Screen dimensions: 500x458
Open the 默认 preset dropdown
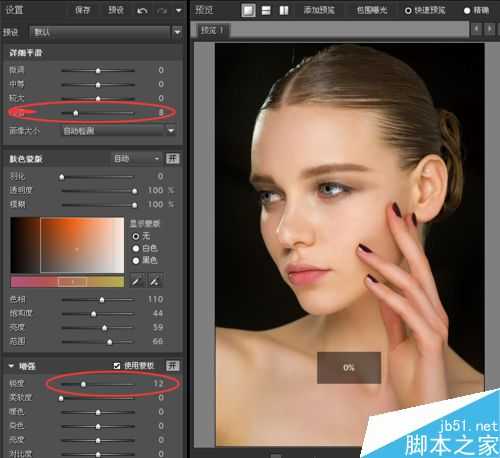177,32
